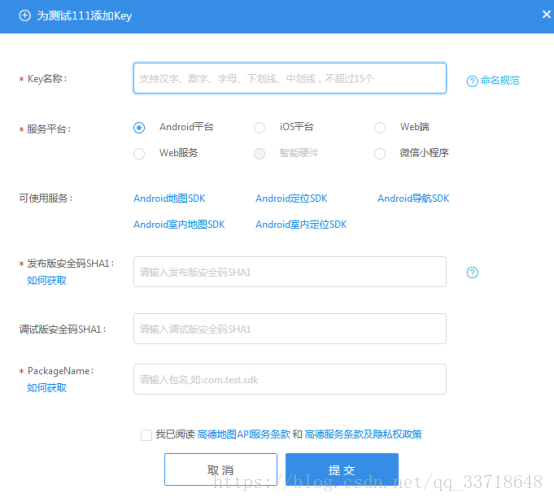The image size is (554, 502).
Task: Open the Android室内定位SDK link
Action: click(301, 224)
